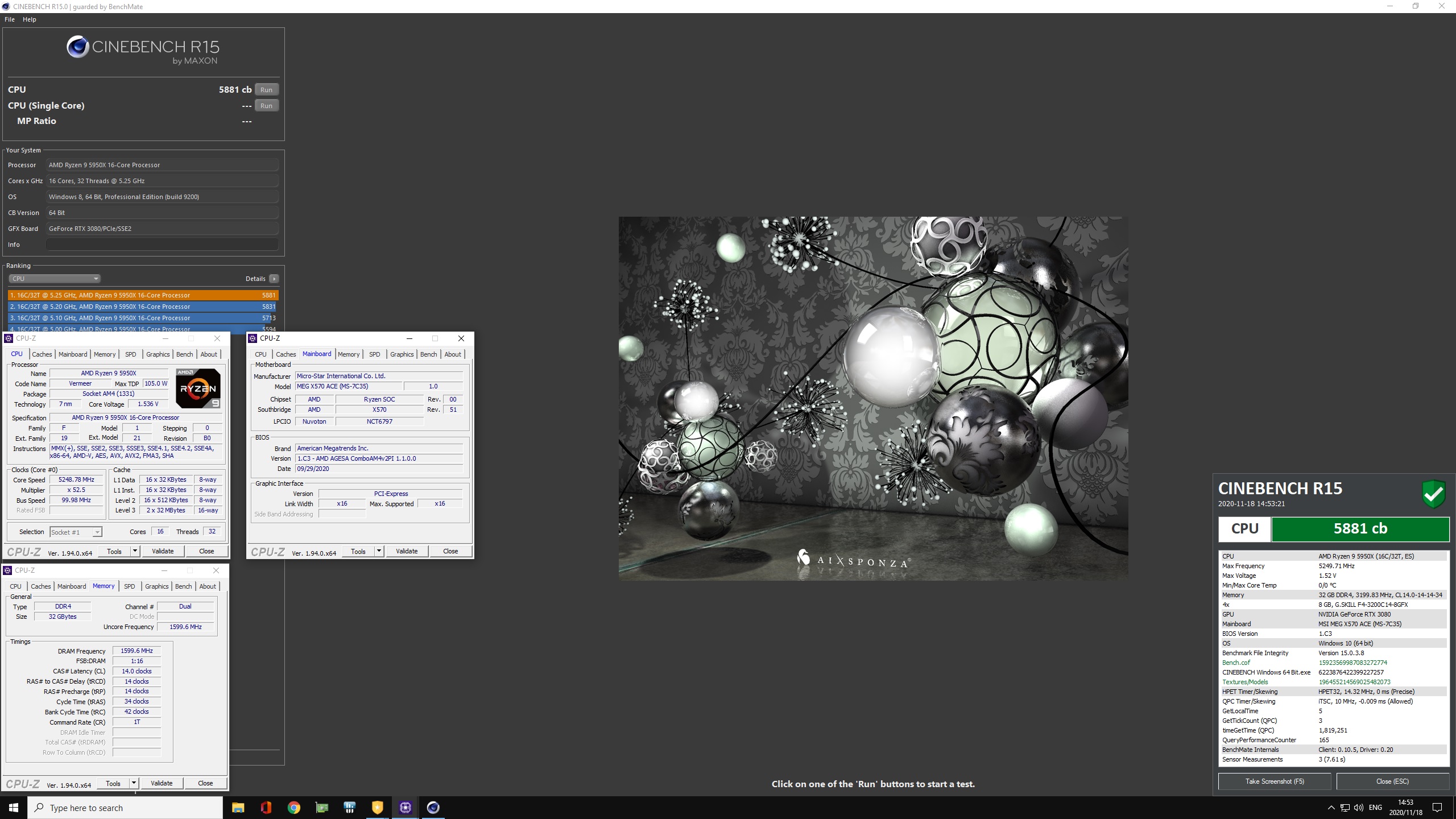
Task: Click Close button in CPU-Z Memory window
Action: [x=205, y=783]
